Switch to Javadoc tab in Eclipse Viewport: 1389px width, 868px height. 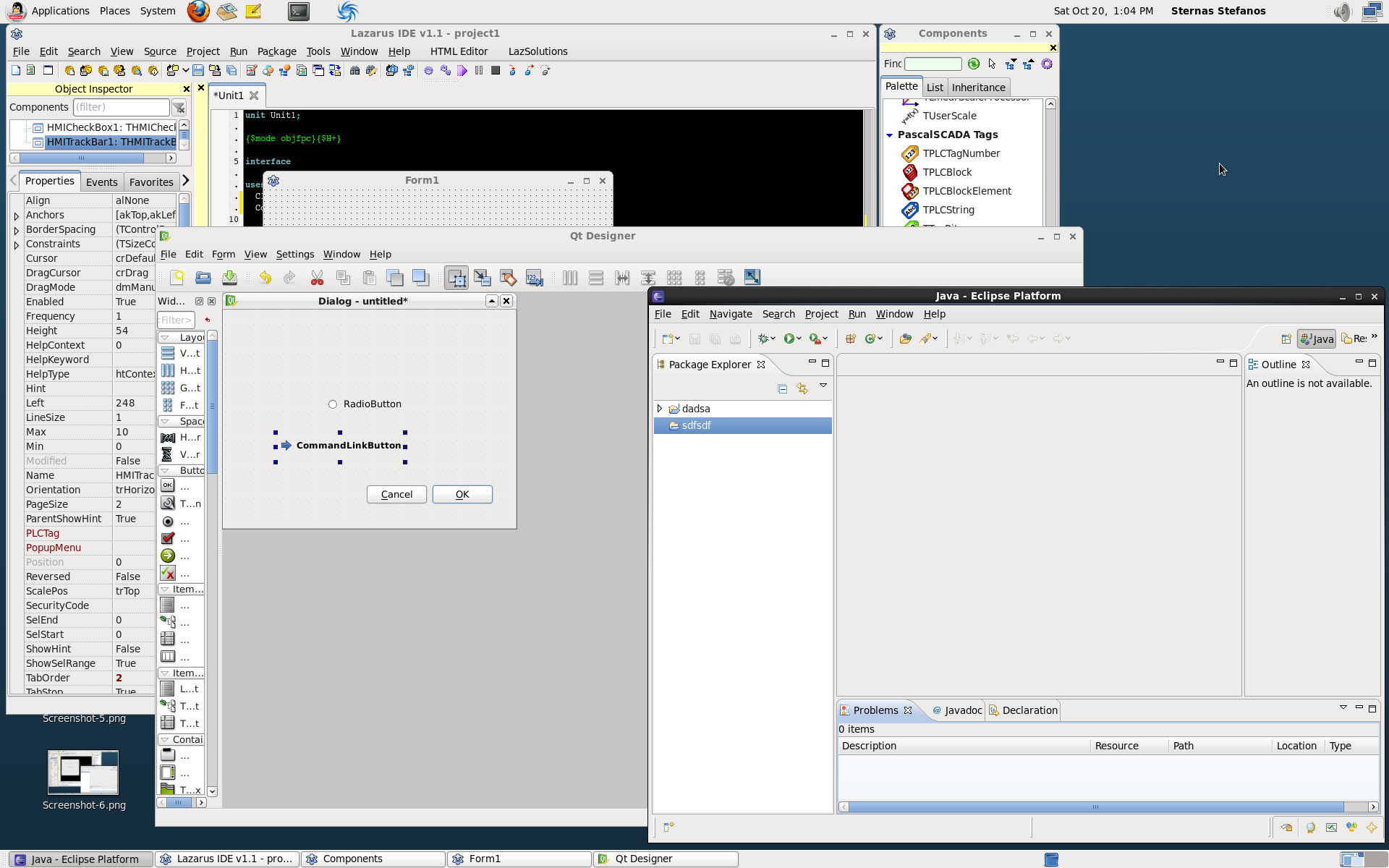point(956,710)
